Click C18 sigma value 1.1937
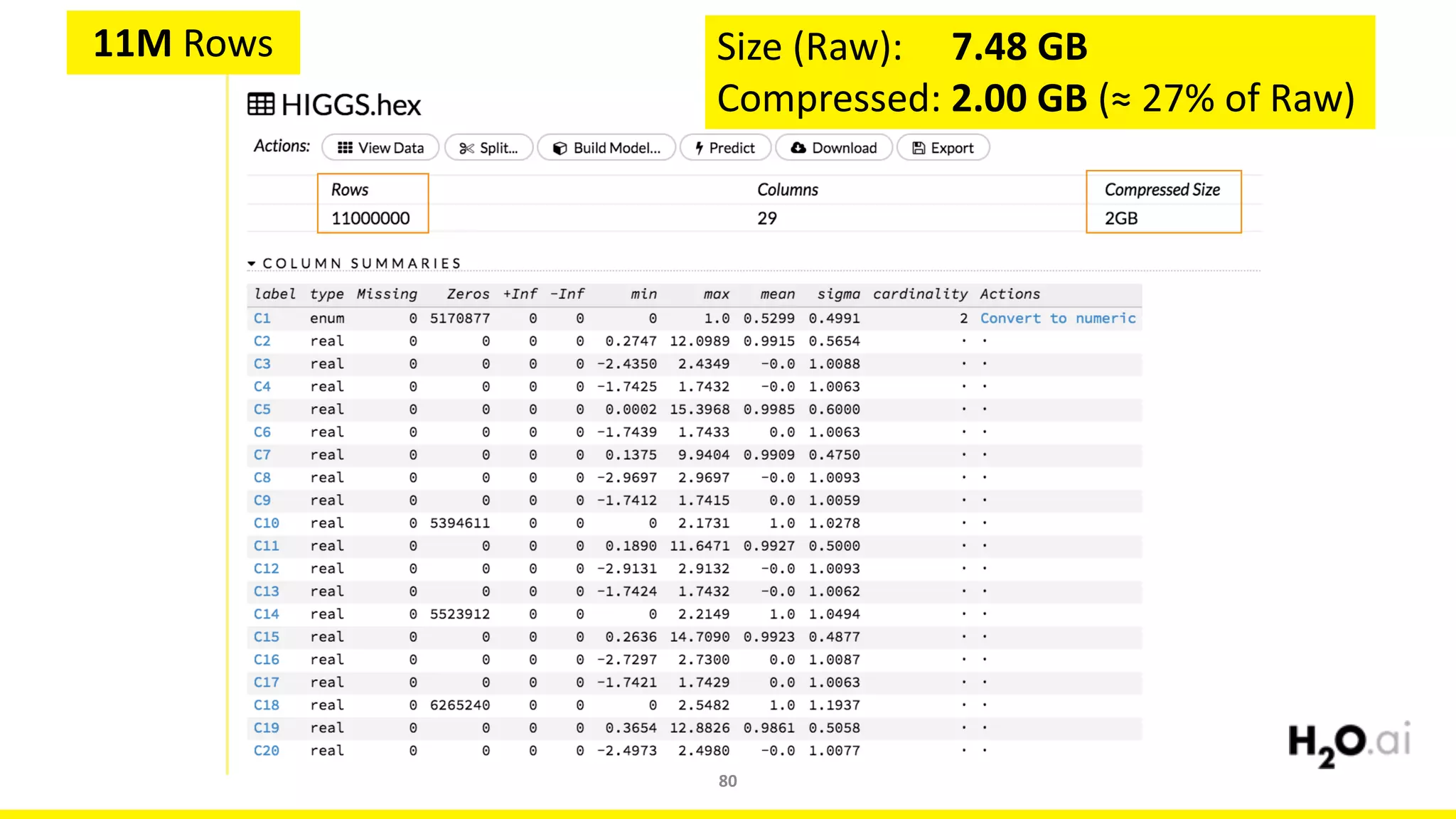Viewport: 1456px width, 819px height. (834, 705)
